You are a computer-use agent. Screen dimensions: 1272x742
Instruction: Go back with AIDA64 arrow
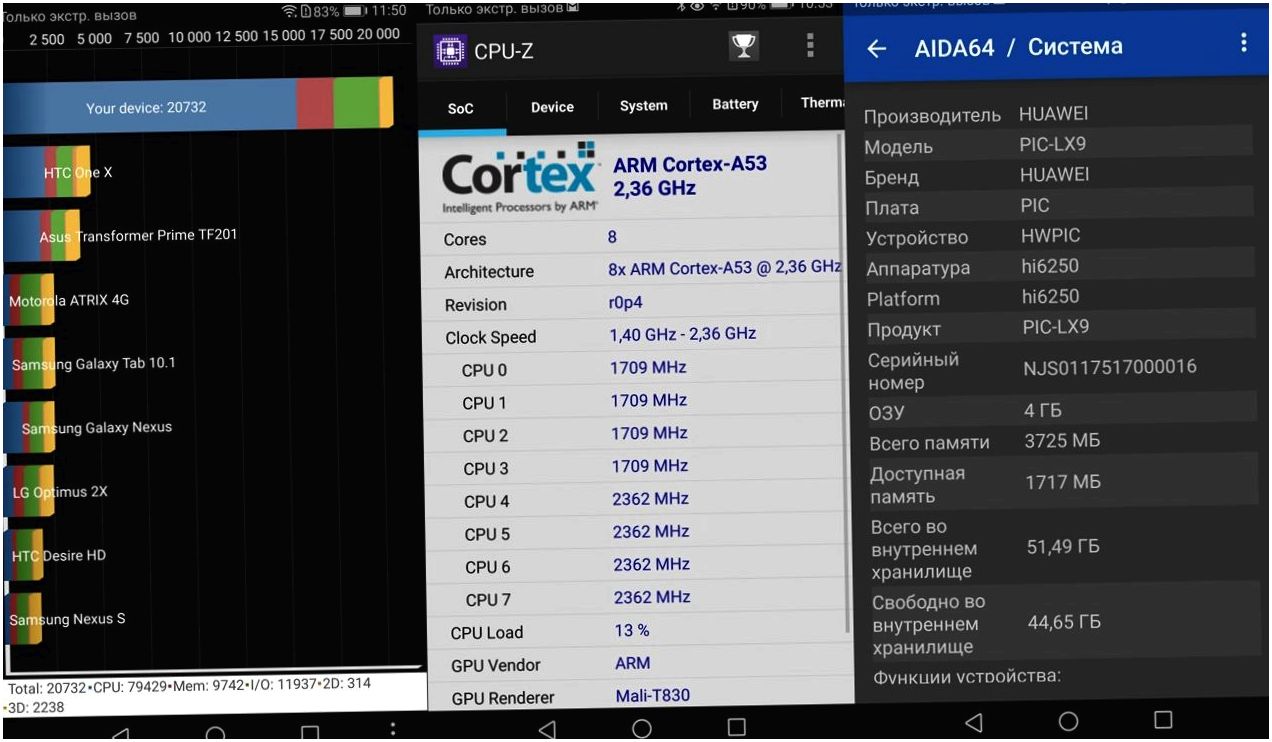coord(877,48)
